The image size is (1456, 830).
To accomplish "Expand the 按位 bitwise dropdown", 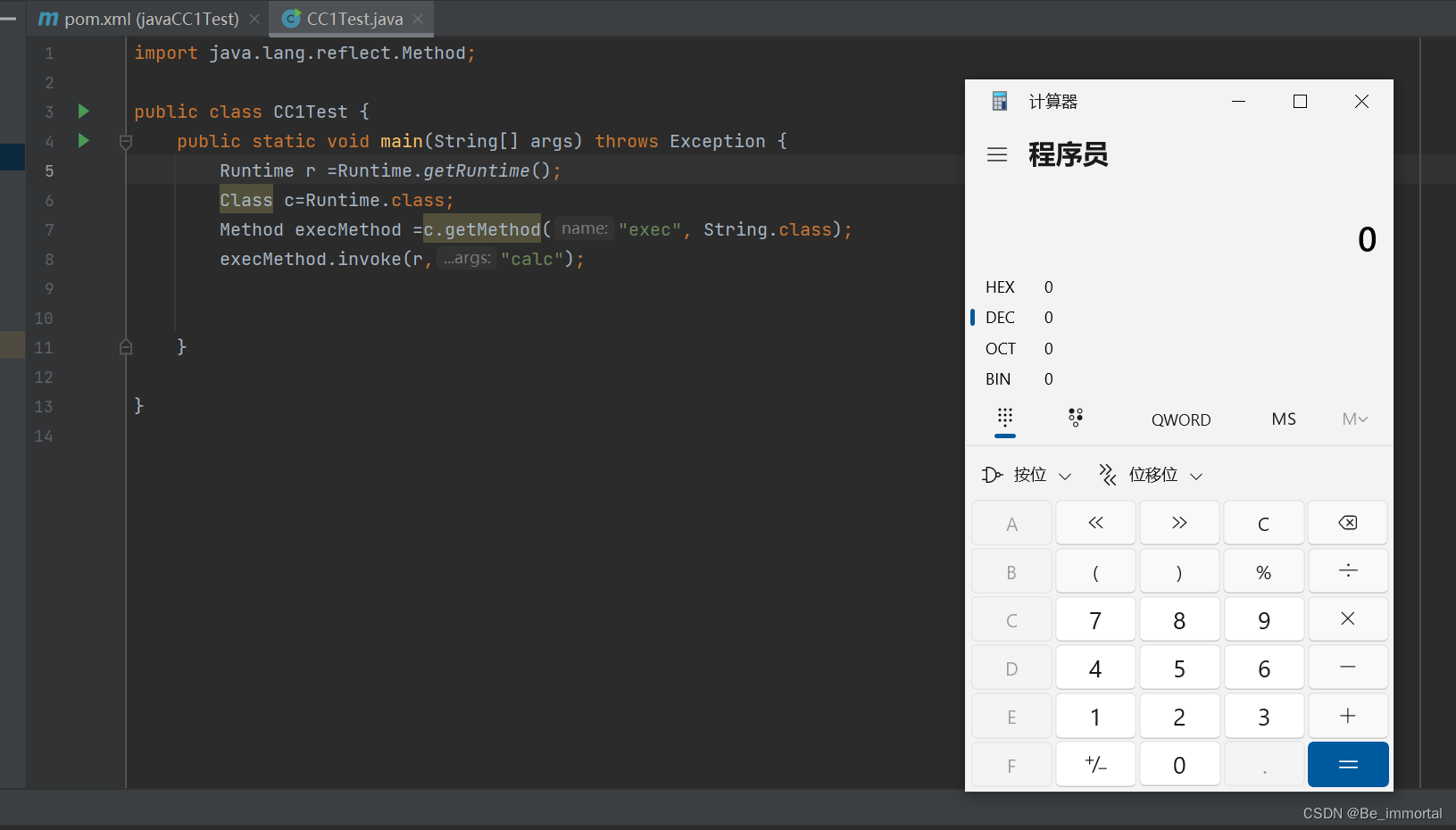I will pos(1027,475).
